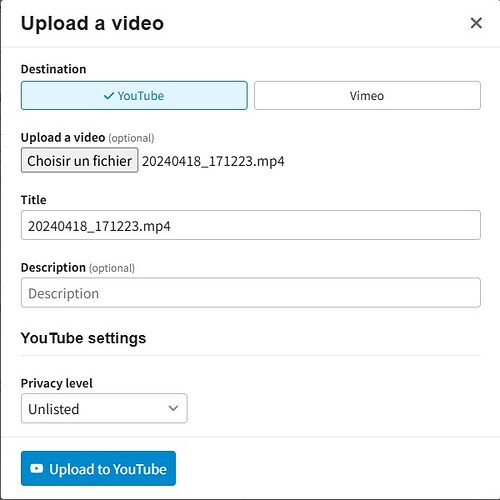Viewport: 500px width, 500px height.
Task: Focus the Description text field
Action: pyautogui.click(x=251, y=293)
